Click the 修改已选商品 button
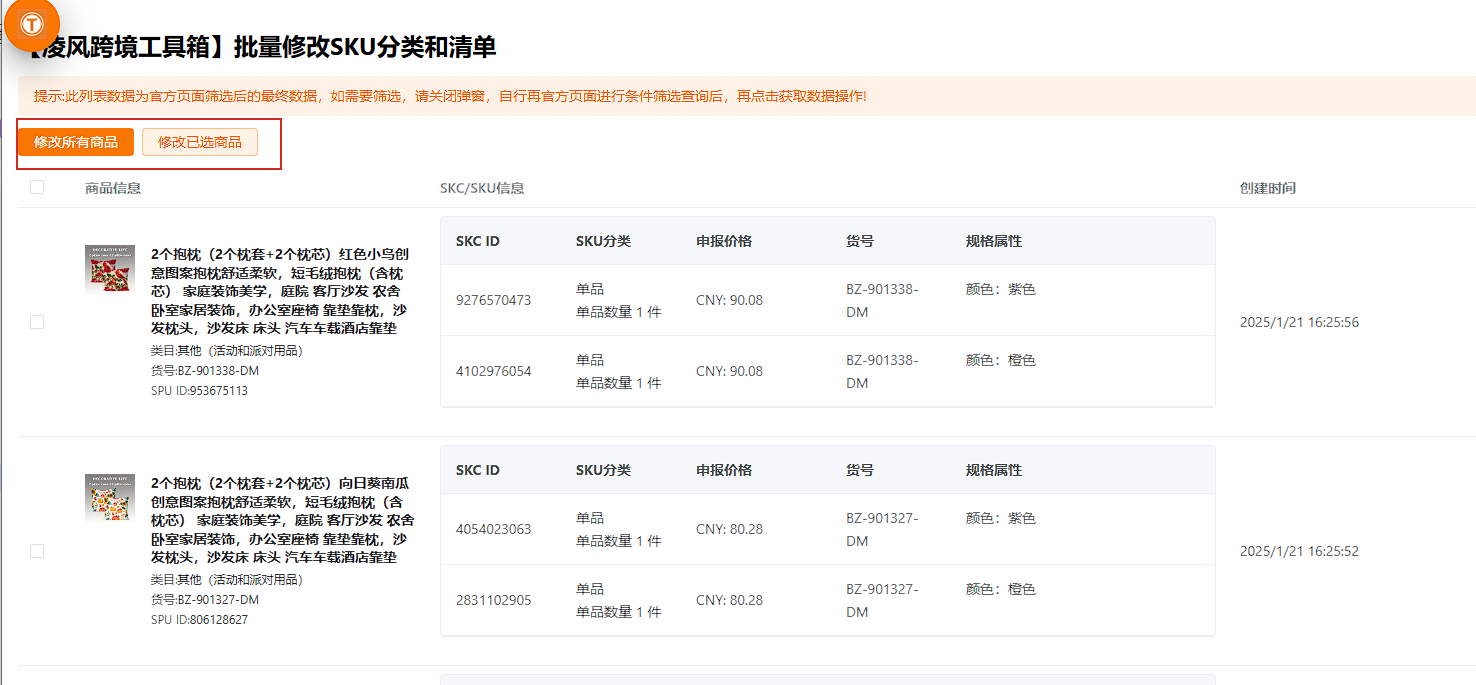The image size is (1476, 685). 201,141
